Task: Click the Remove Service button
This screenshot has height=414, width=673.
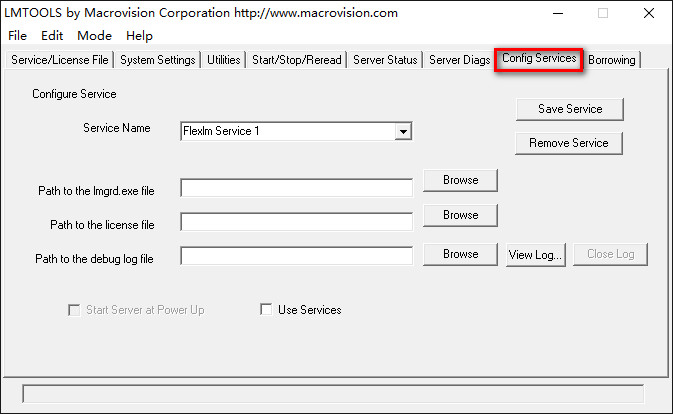Action: [x=569, y=143]
